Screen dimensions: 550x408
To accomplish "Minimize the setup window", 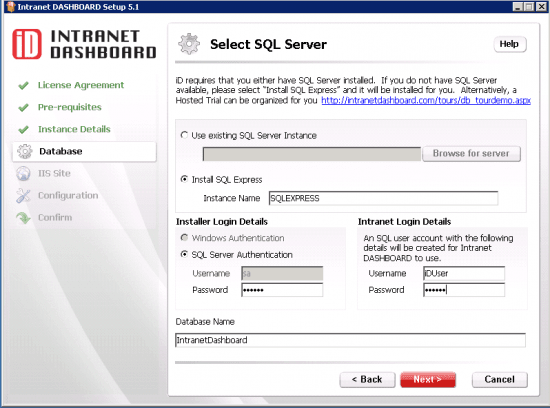I will click(x=518, y=7).
